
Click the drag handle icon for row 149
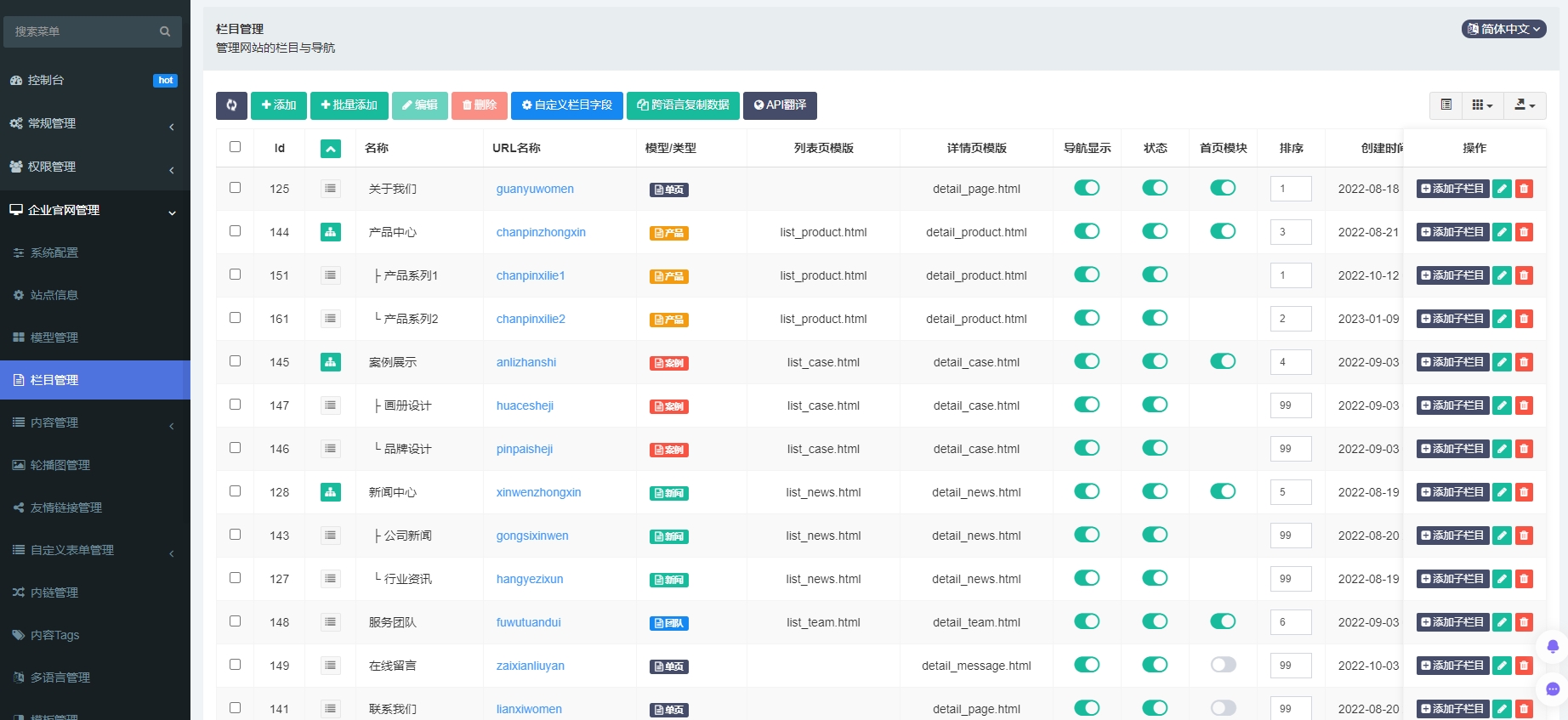coord(331,666)
